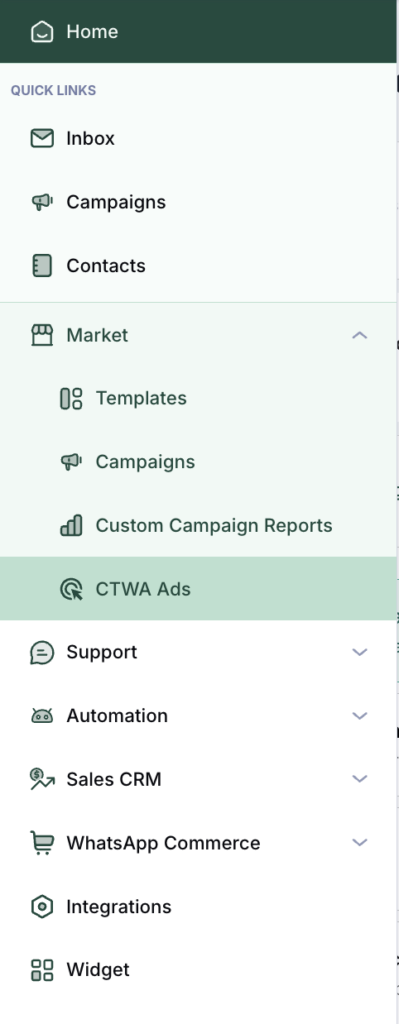Collapse the Market section chevron
The width and height of the screenshot is (399, 1024).
pos(360,335)
